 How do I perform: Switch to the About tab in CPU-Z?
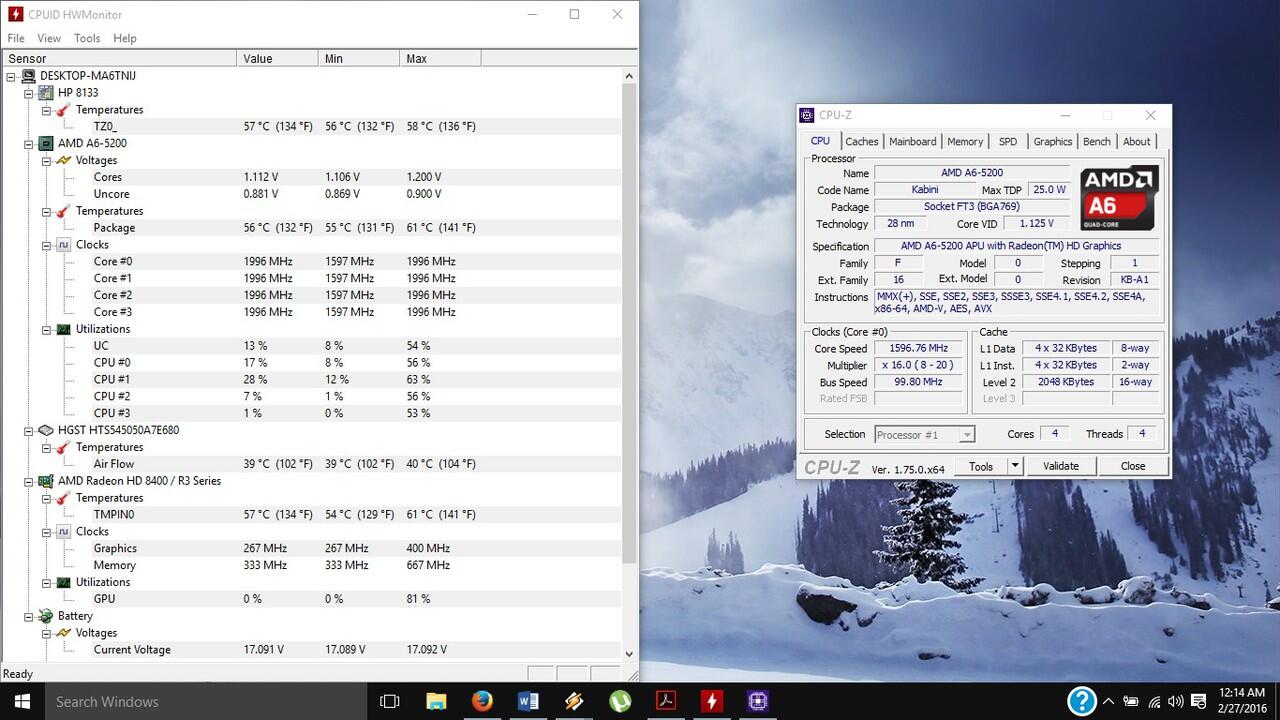pos(1137,142)
